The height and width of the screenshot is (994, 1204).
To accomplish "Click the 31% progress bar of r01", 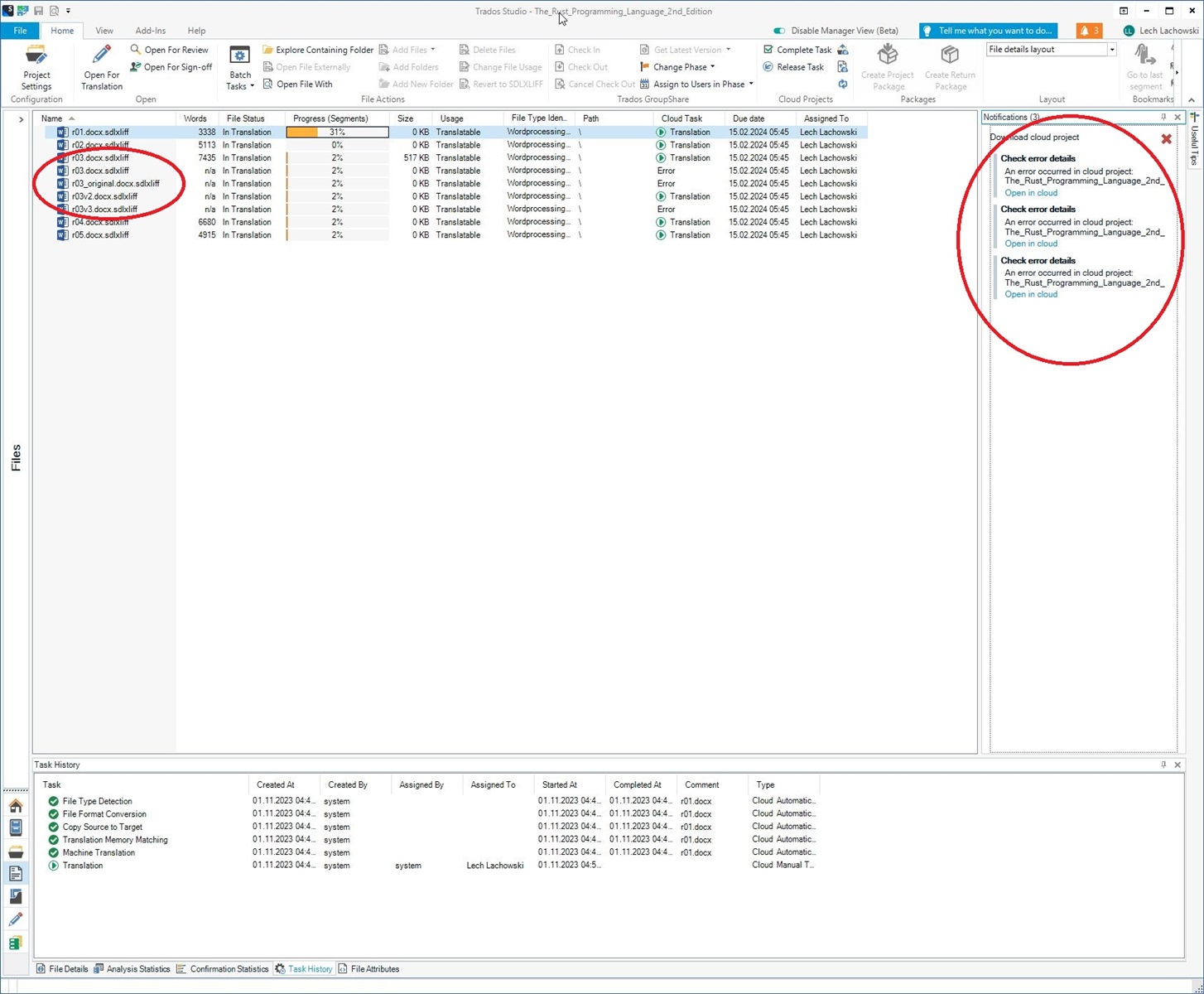I will tap(337, 132).
